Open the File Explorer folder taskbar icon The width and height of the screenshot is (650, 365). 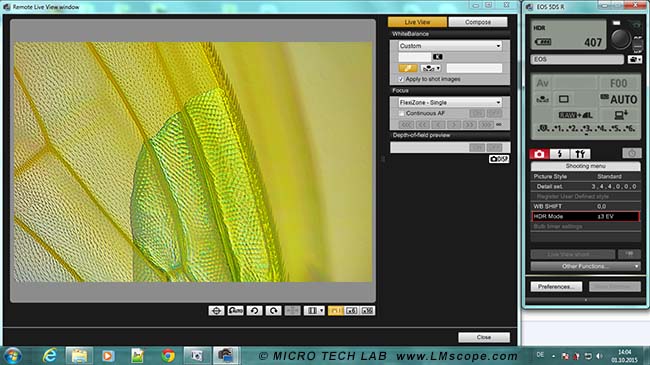point(79,355)
